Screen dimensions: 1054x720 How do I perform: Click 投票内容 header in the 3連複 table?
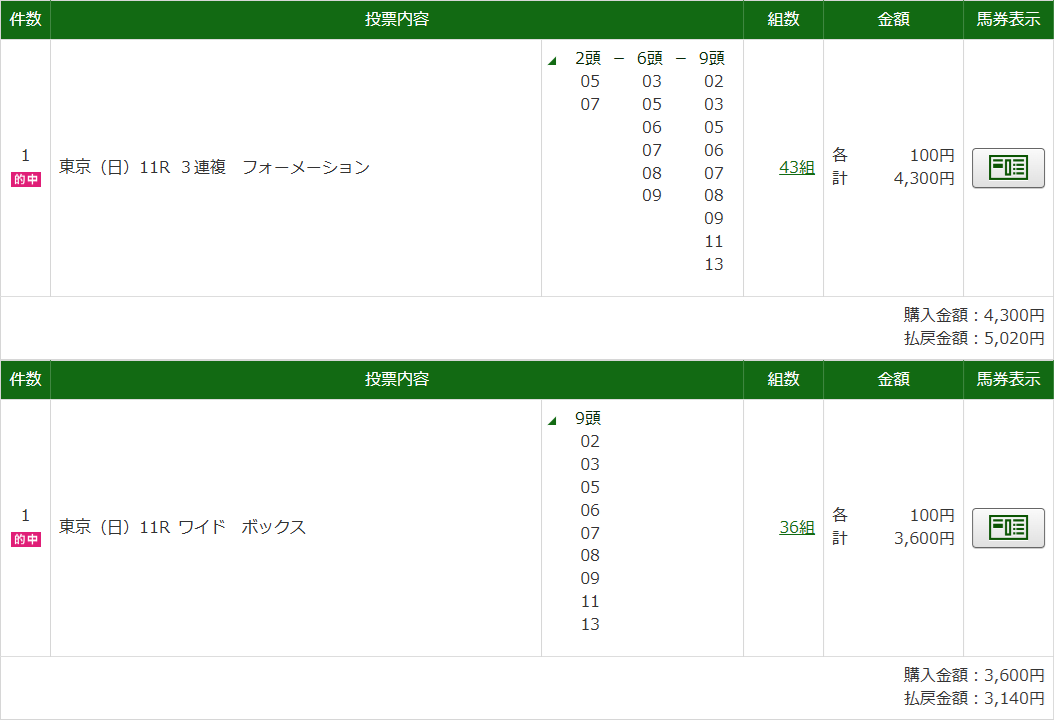pos(396,20)
